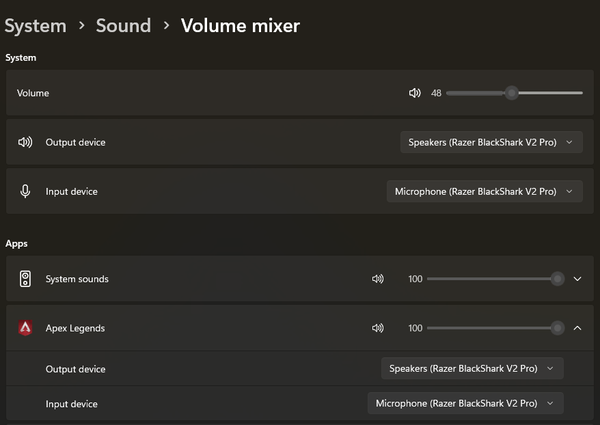Click the system Volume slider handle
Screen dimensions: 600x425
point(512,93)
